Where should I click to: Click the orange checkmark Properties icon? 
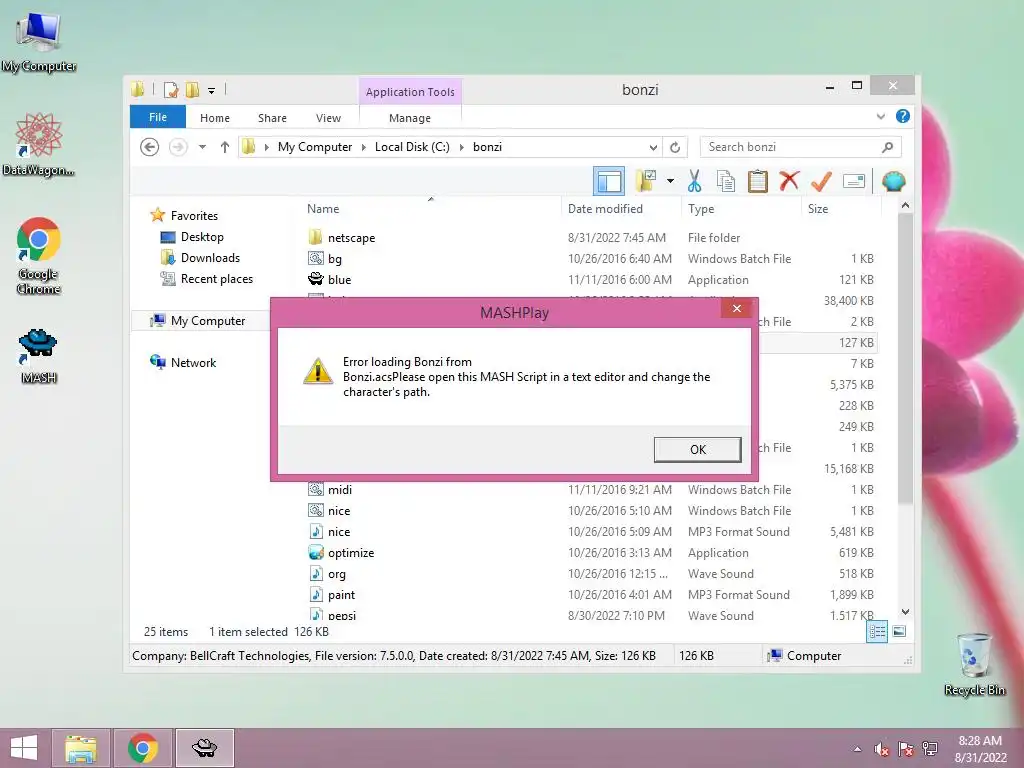pyautogui.click(x=821, y=181)
